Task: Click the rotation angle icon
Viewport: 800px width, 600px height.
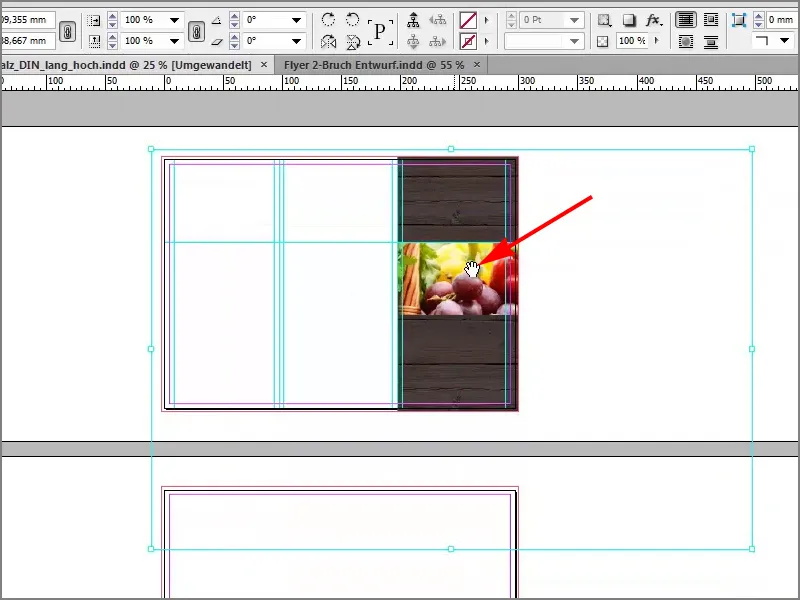Action: 217,20
